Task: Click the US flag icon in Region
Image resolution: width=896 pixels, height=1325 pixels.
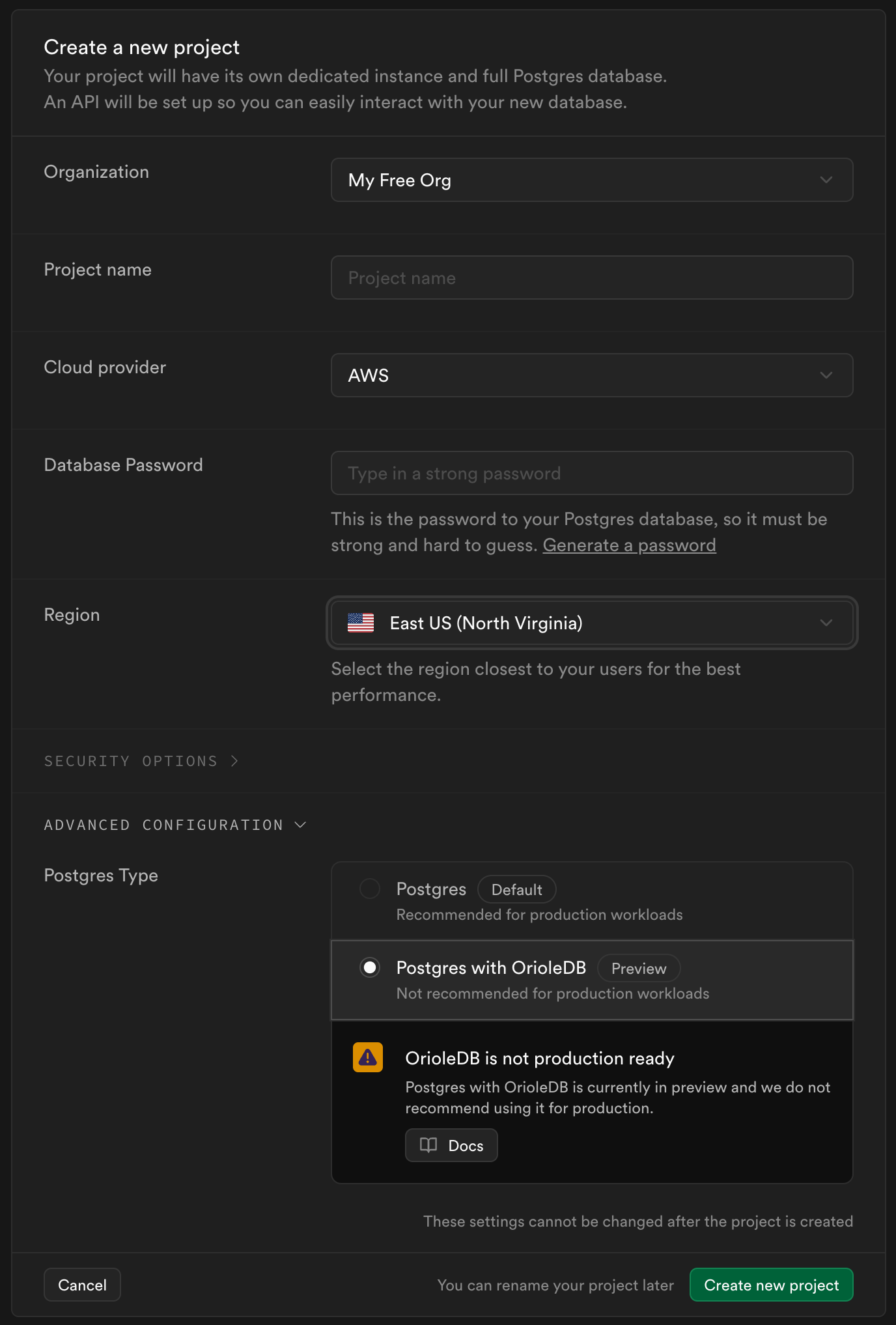Action: pos(361,623)
